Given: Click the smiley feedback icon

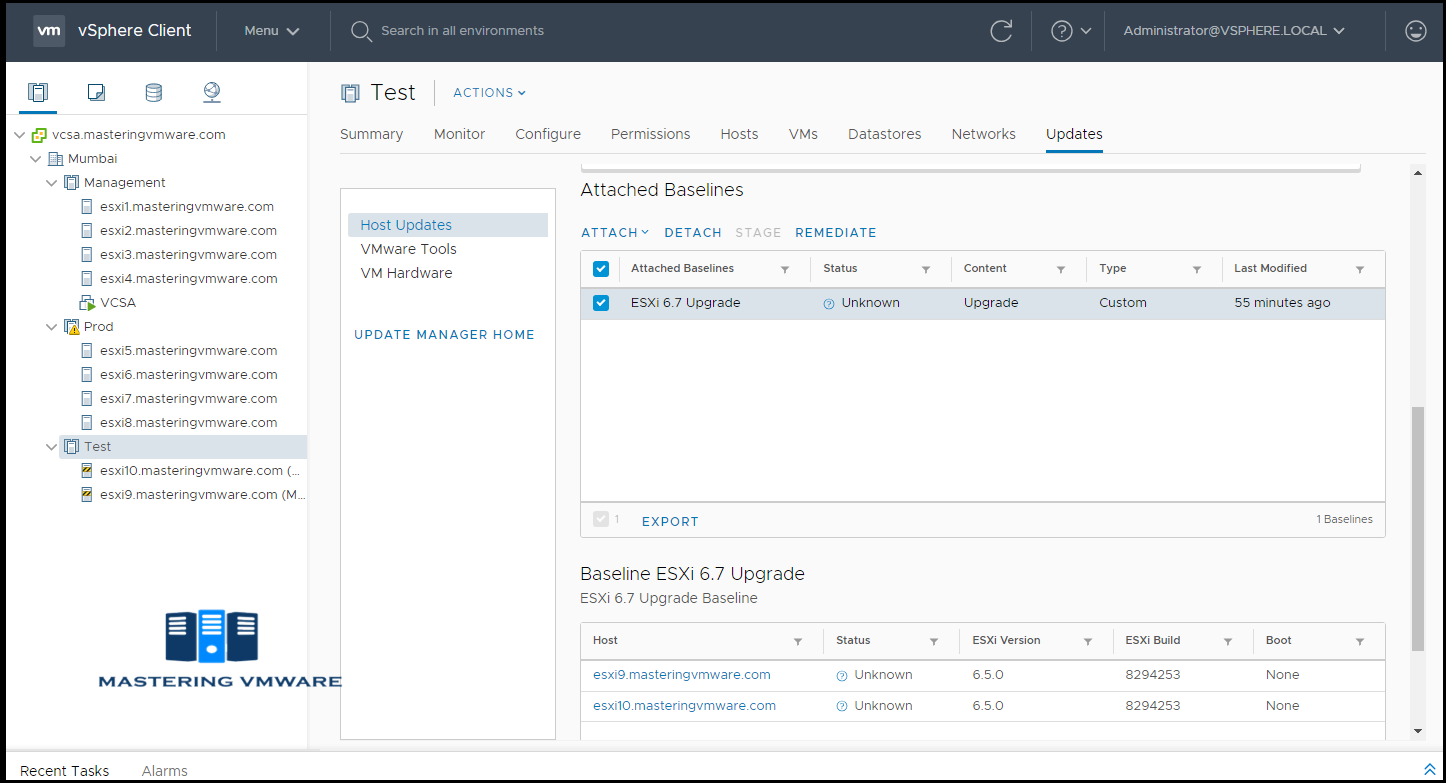Looking at the screenshot, I should point(1415,31).
